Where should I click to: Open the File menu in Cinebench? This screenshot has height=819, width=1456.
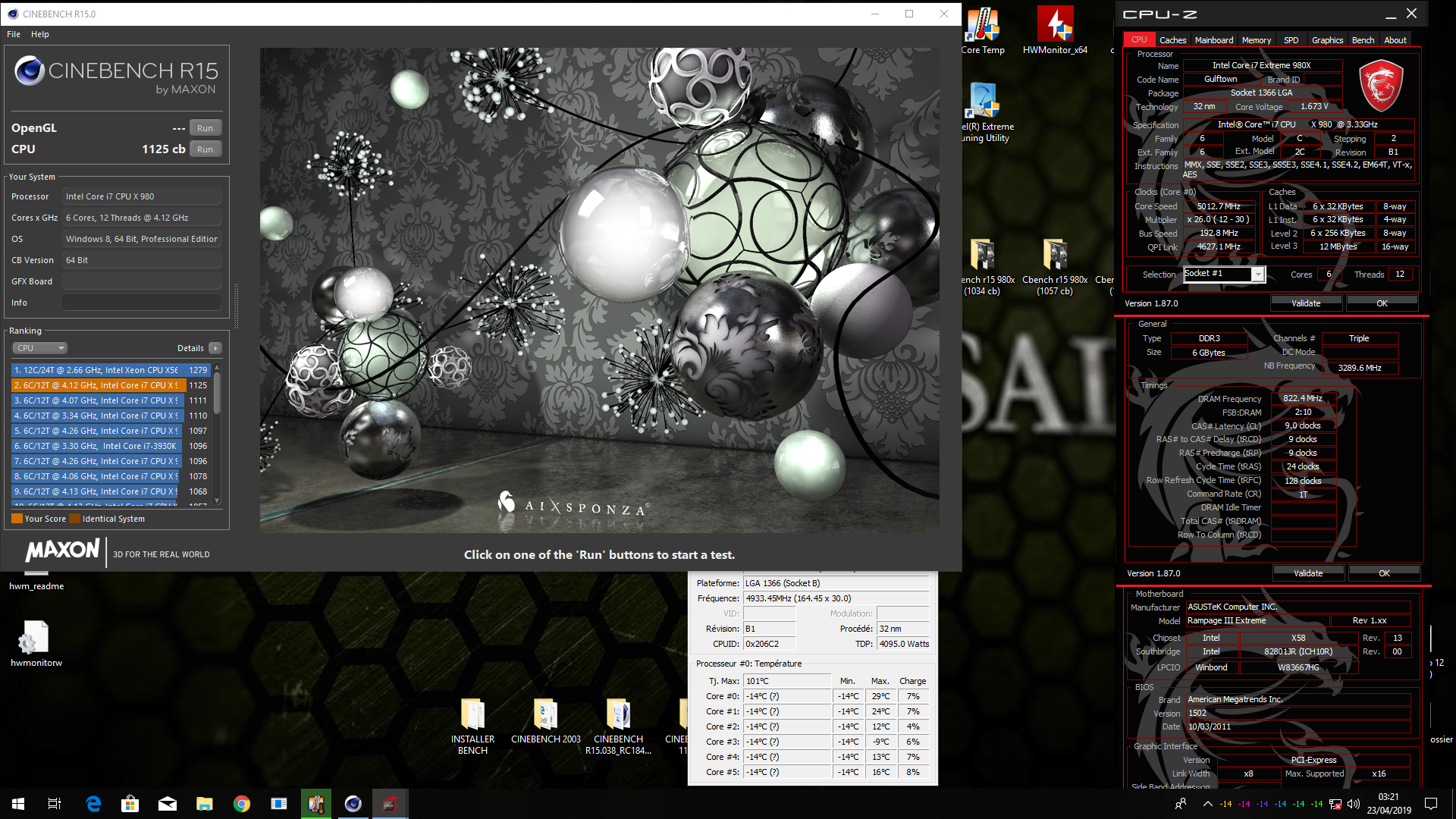14,34
